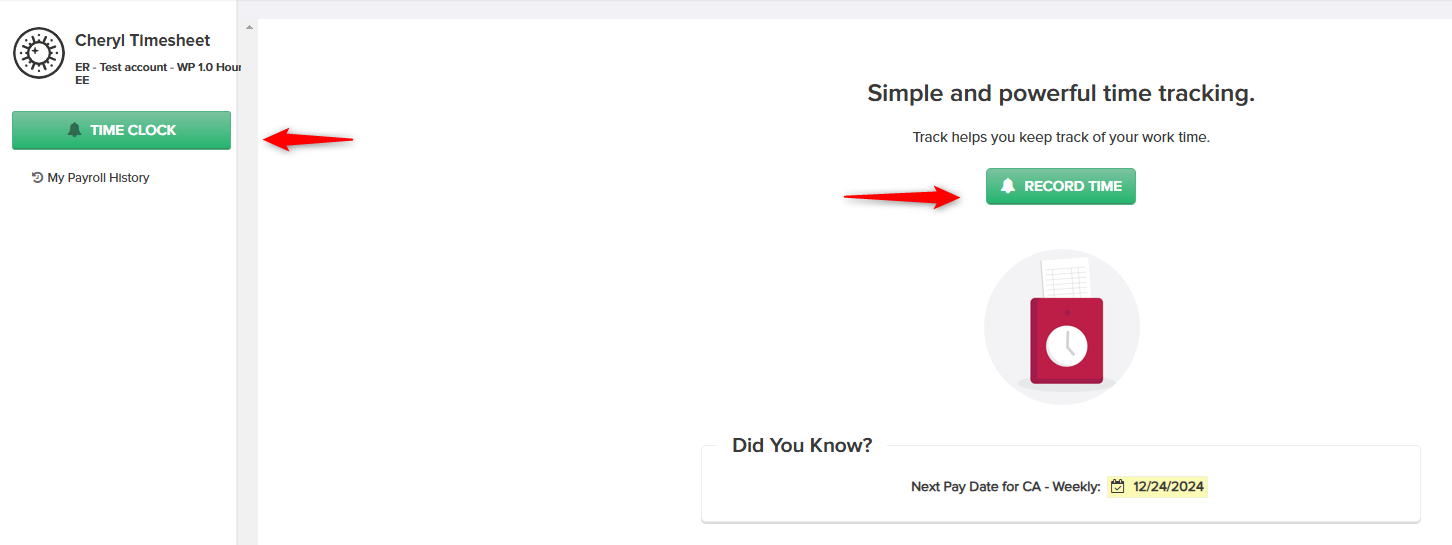Click the bell icon inside TIME CLOCK button
1452x545 pixels.
[x=74, y=130]
